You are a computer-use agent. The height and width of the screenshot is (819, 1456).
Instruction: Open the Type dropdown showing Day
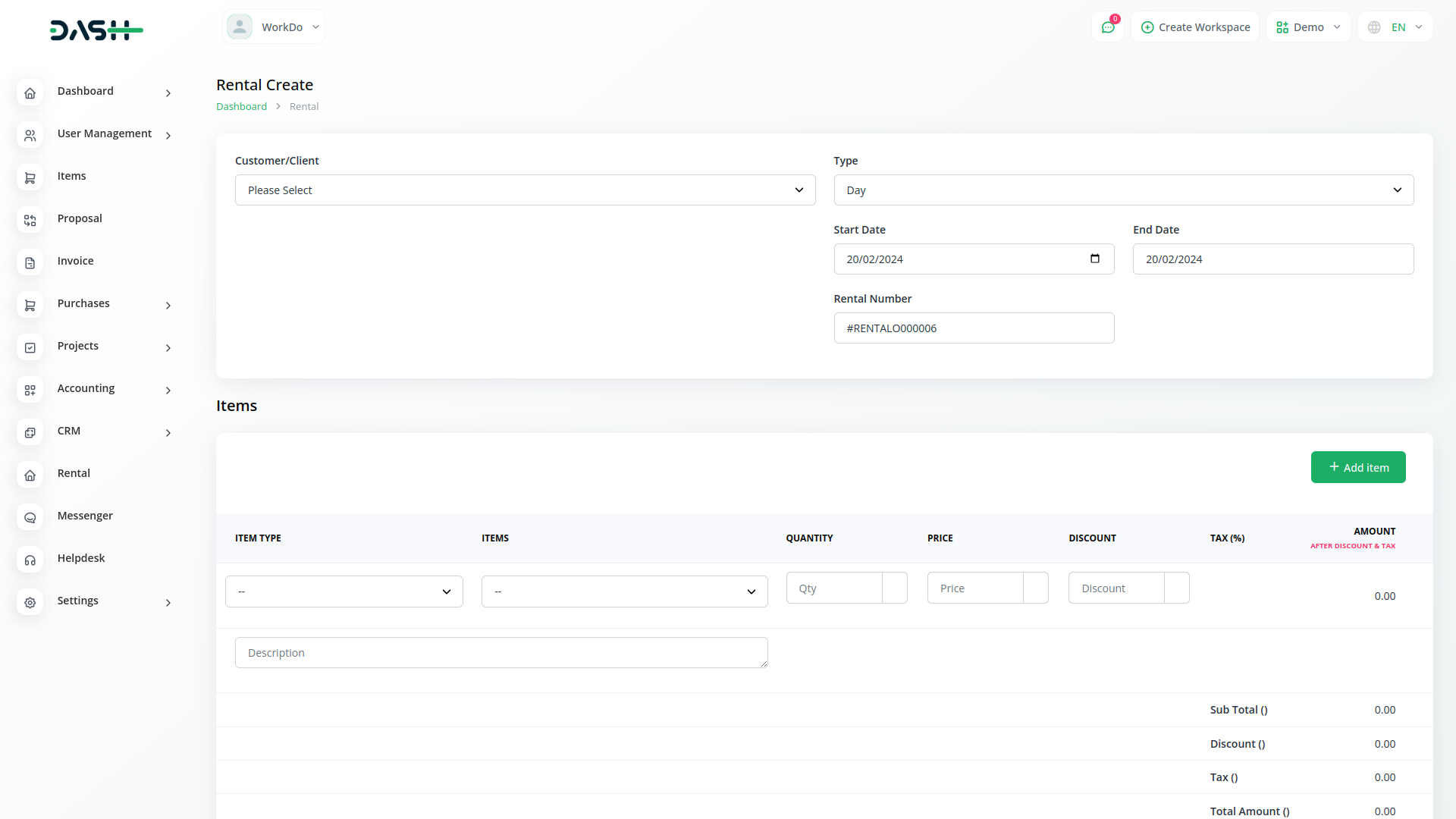(x=1123, y=190)
